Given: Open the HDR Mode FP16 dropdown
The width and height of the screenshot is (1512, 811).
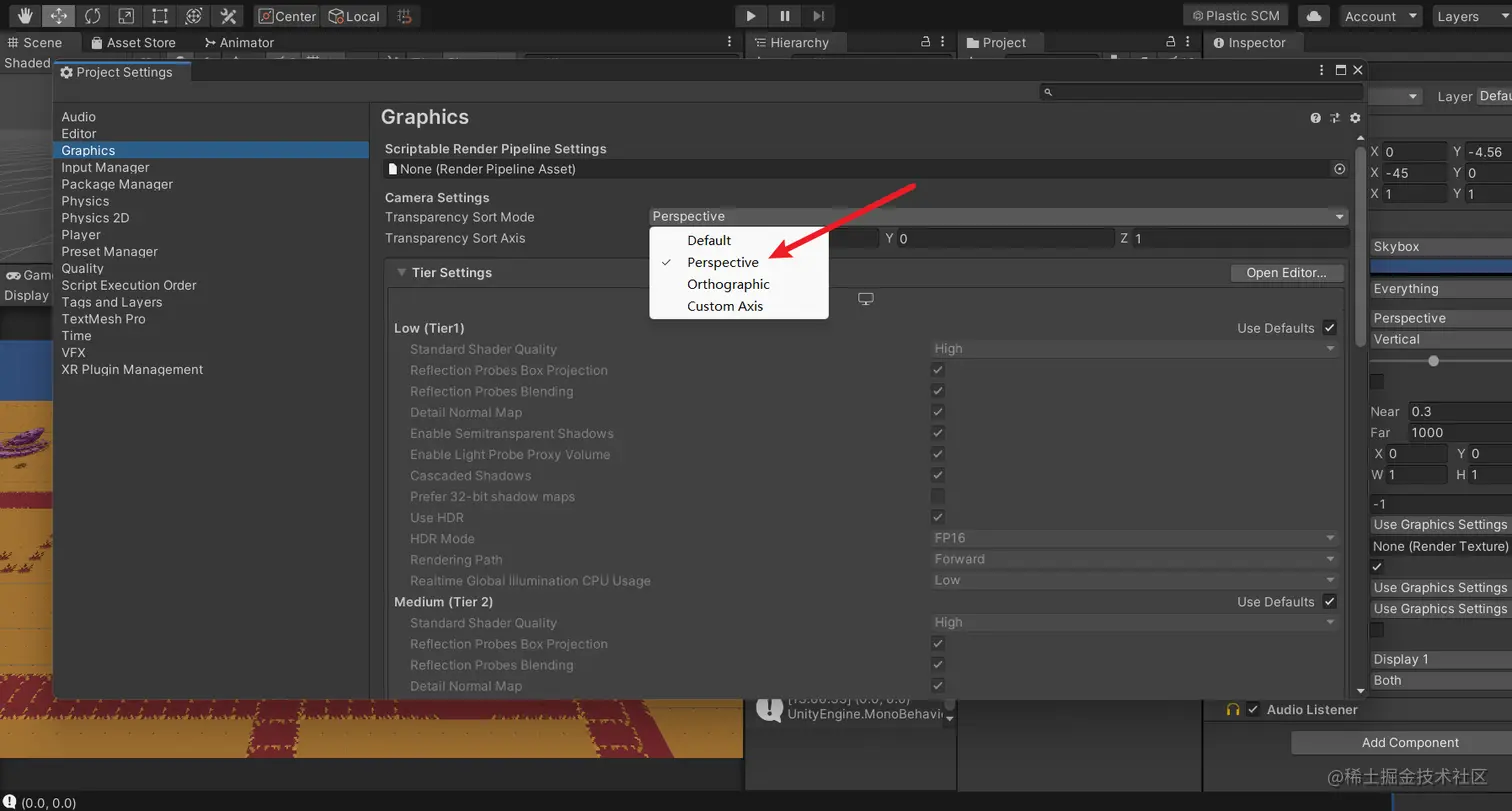Looking at the screenshot, I should pos(1135,538).
